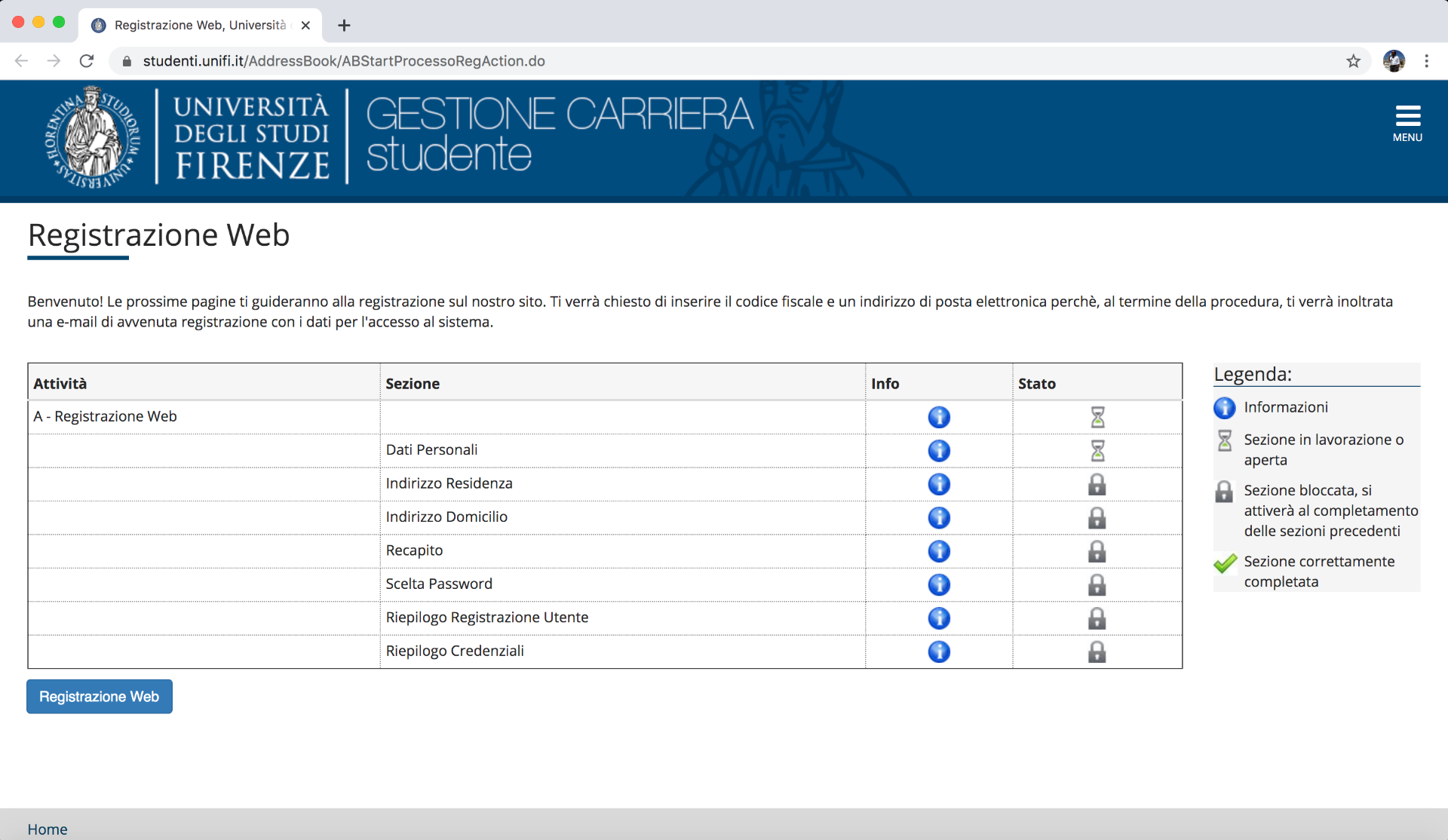Open info icon for Indirizzo Residenza

[939, 484]
